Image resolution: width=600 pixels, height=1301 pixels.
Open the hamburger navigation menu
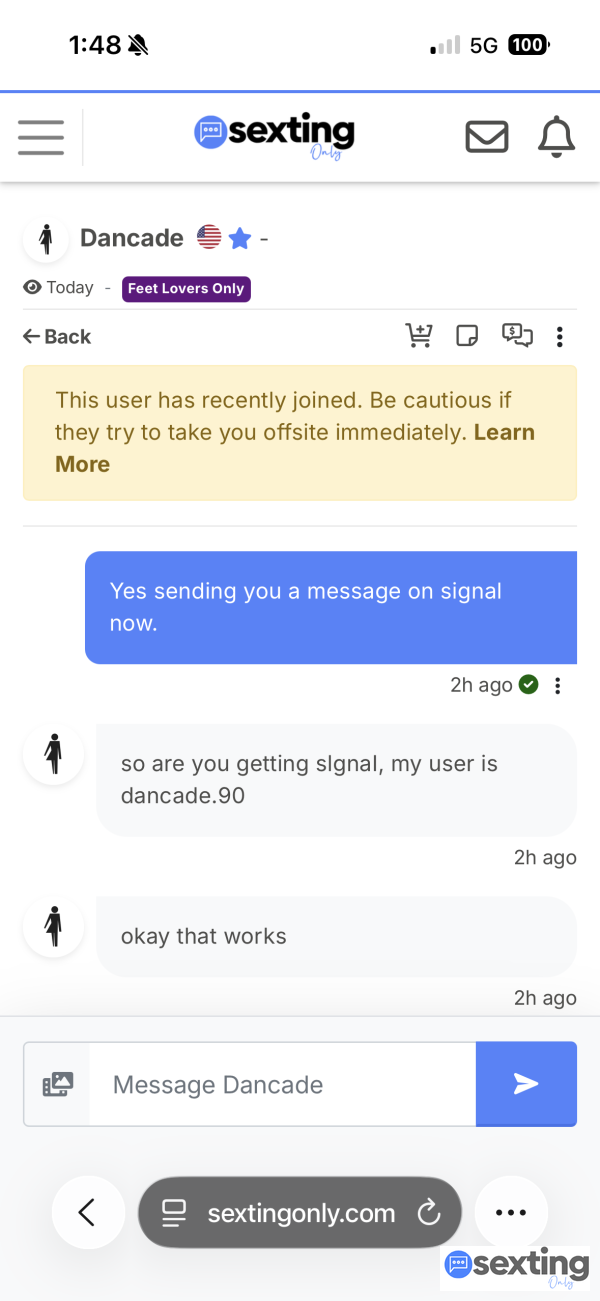[x=40, y=137]
